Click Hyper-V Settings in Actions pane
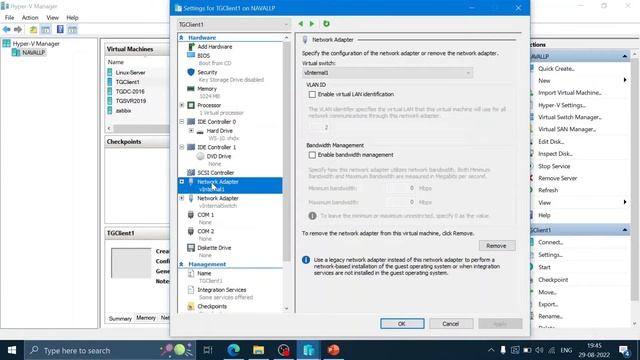Viewport: 640px width, 360px height. (x=562, y=105)
